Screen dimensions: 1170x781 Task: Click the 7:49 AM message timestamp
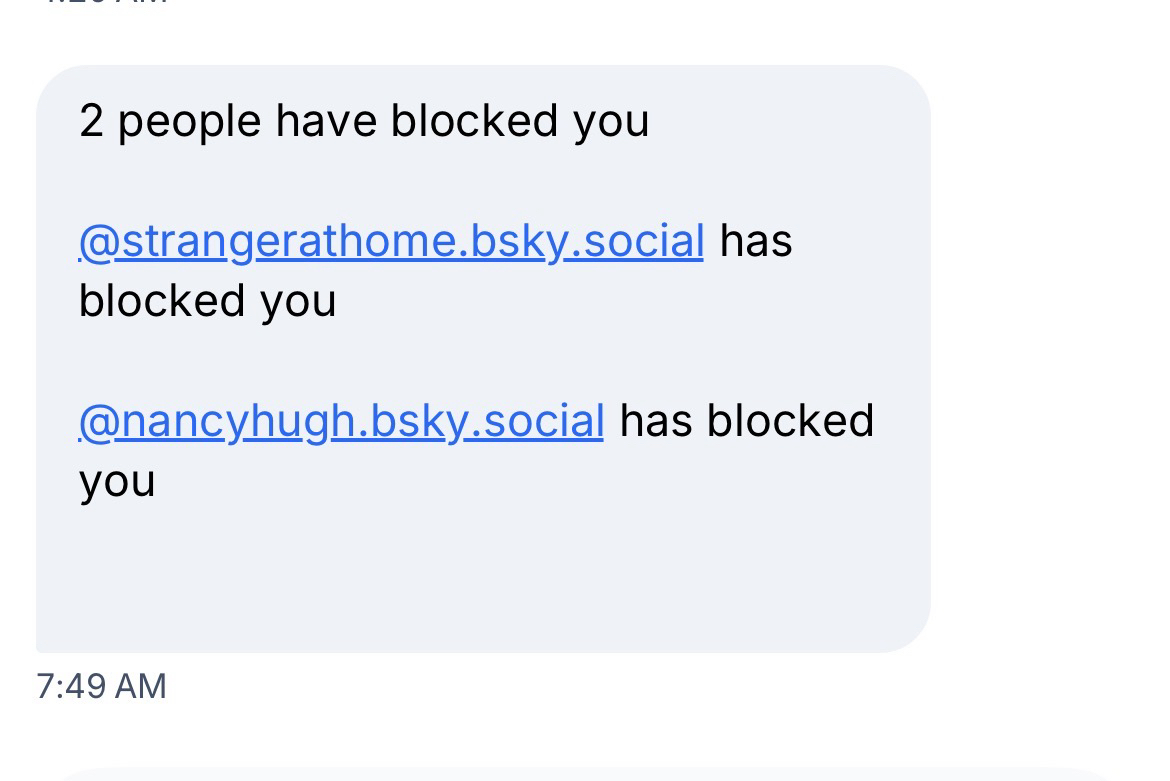101,686
